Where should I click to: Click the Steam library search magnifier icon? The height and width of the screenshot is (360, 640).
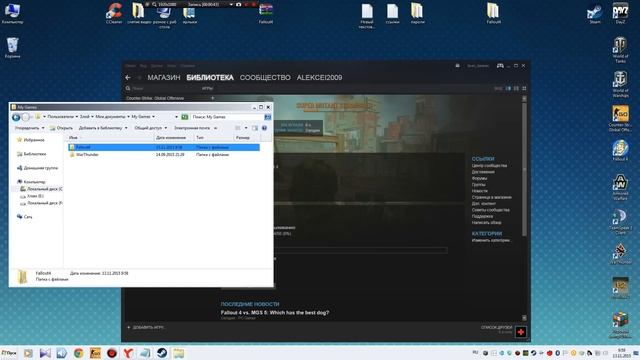(x=128, y=88)
